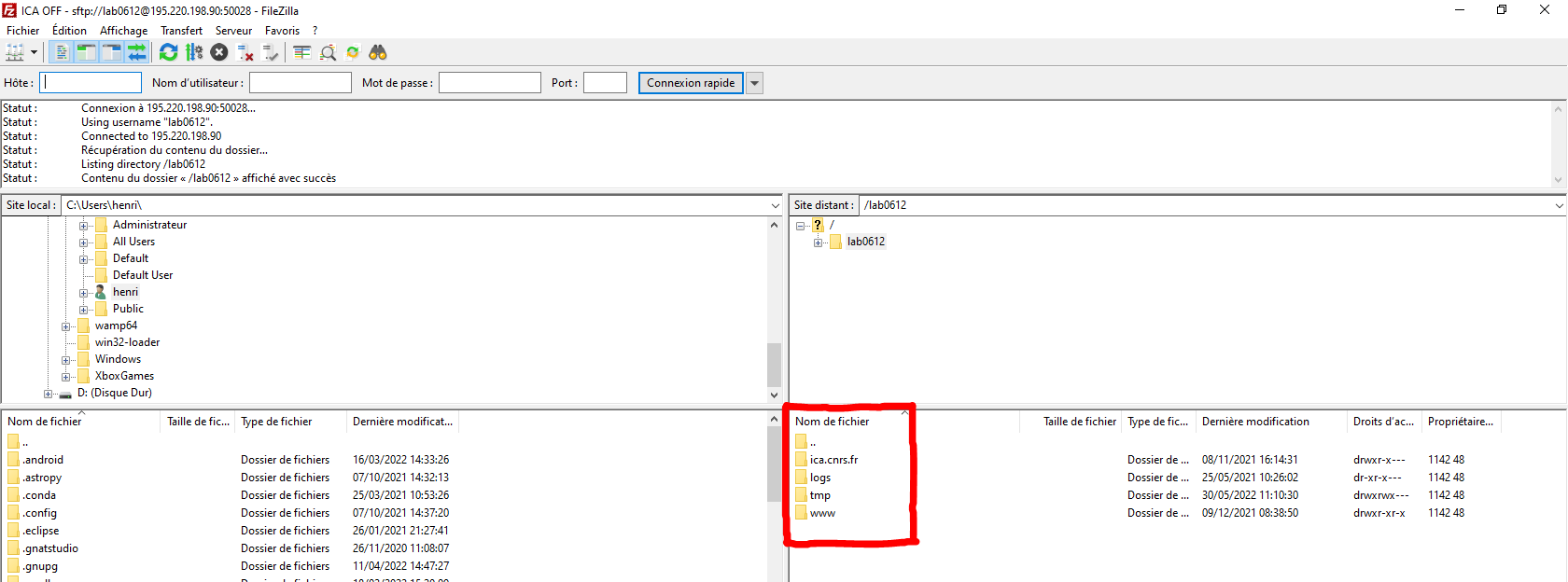1568x582 pixels.
Task: Toggle the remote directory tree view
Action: (111, 52)
